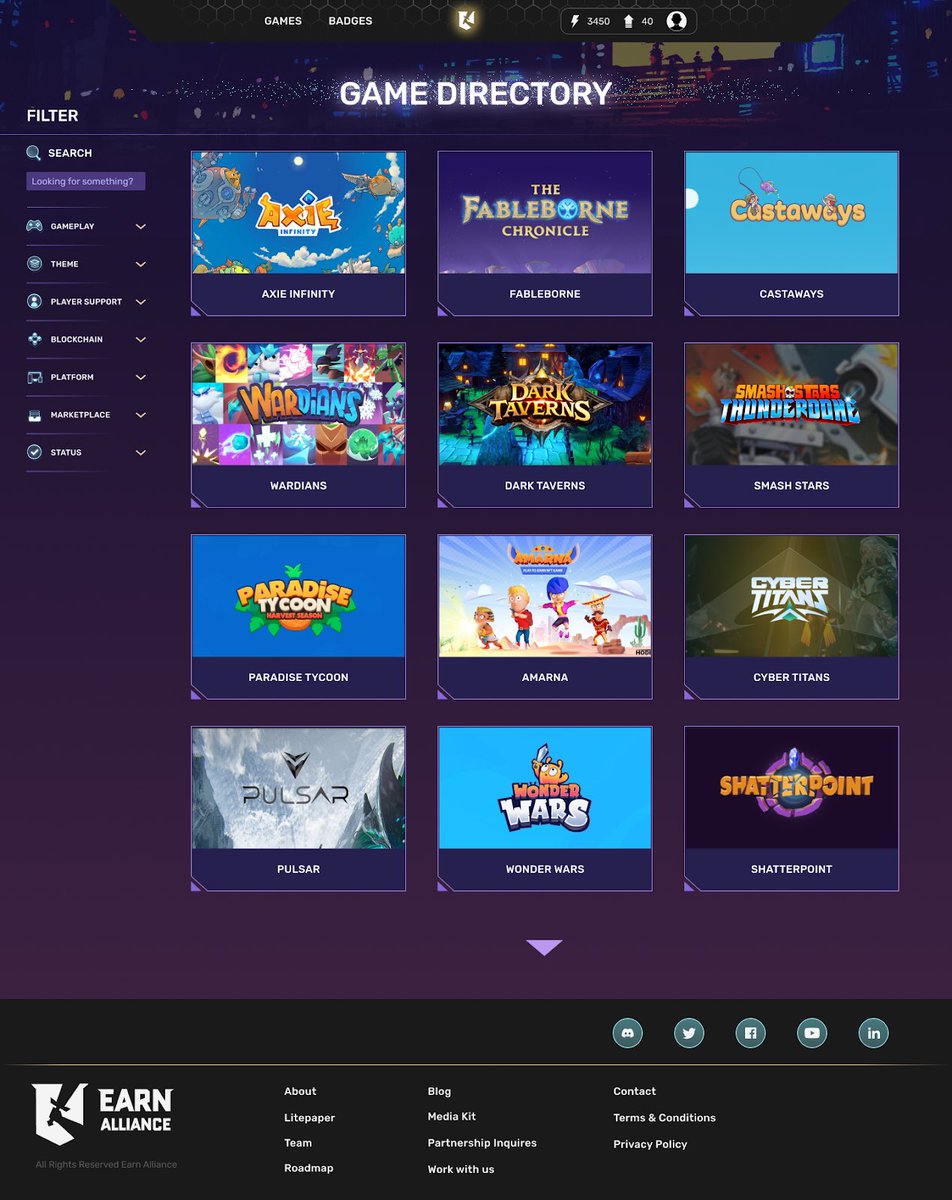Click the SEARCH label in the filter panel
This screenshot has height=1200, width=952.
tap(70, 153)
